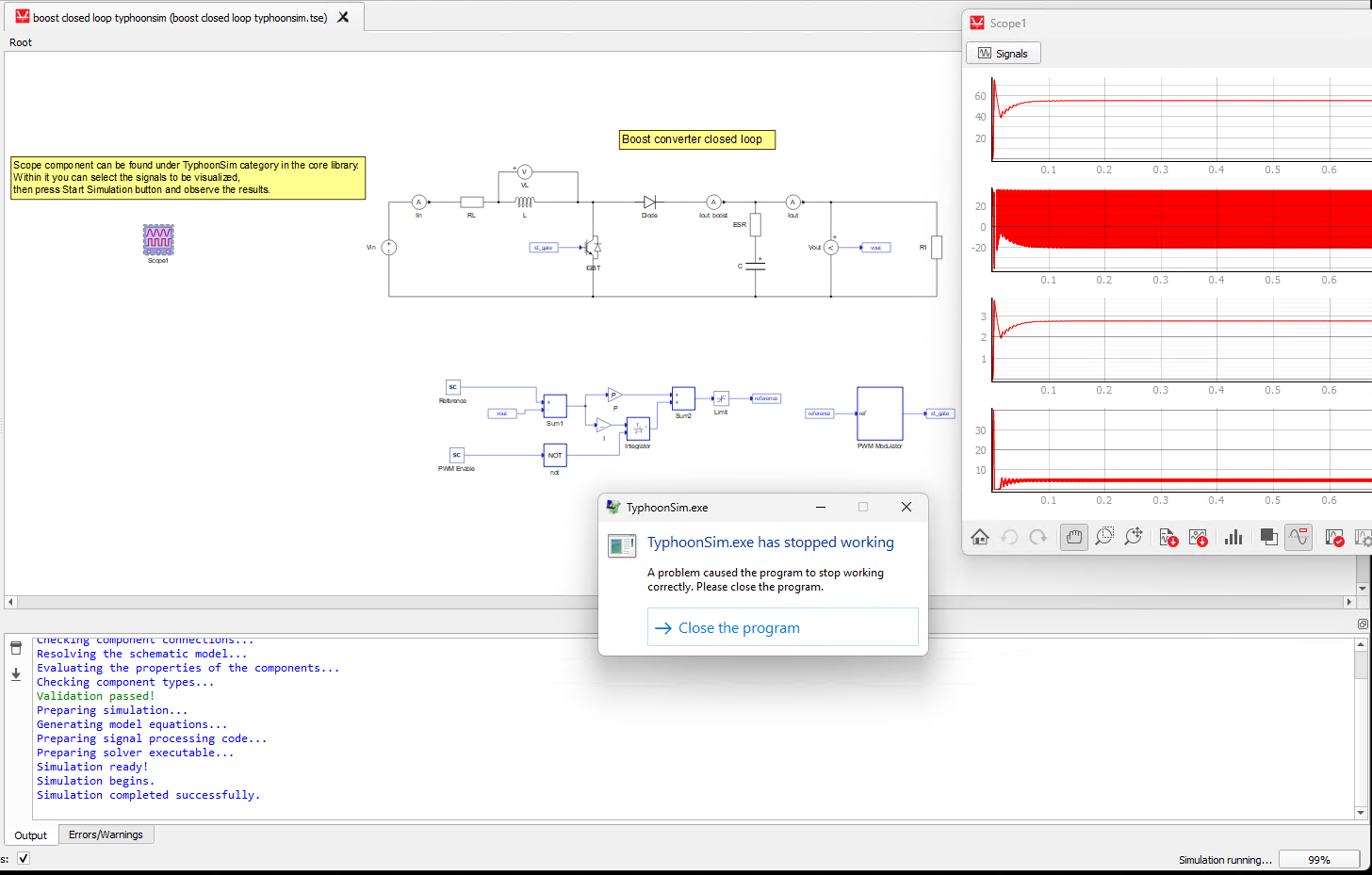Select the IGBT switch component

coord(592,248)
